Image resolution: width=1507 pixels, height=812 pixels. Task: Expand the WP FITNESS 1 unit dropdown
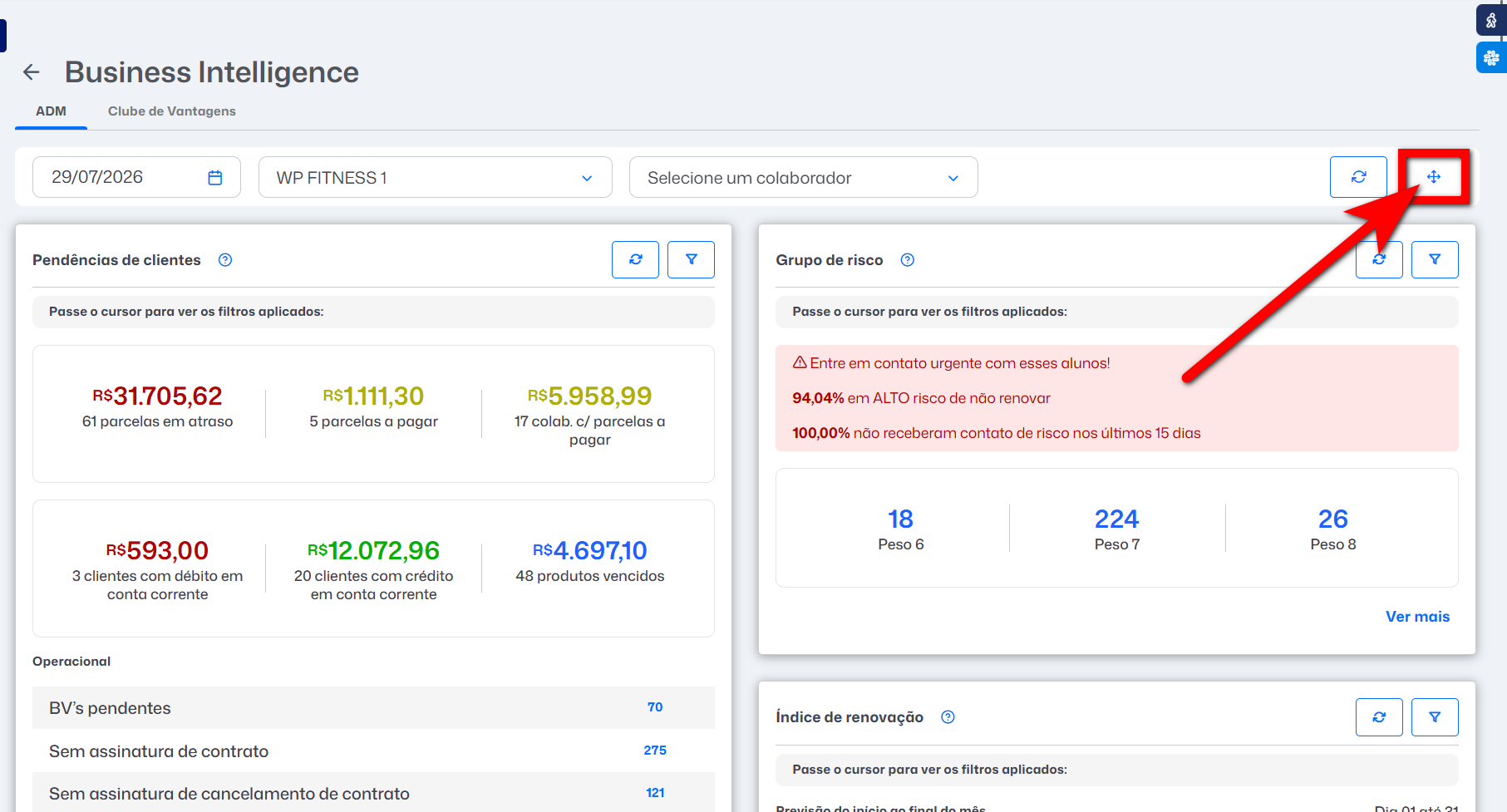click(x=436, y=177)
